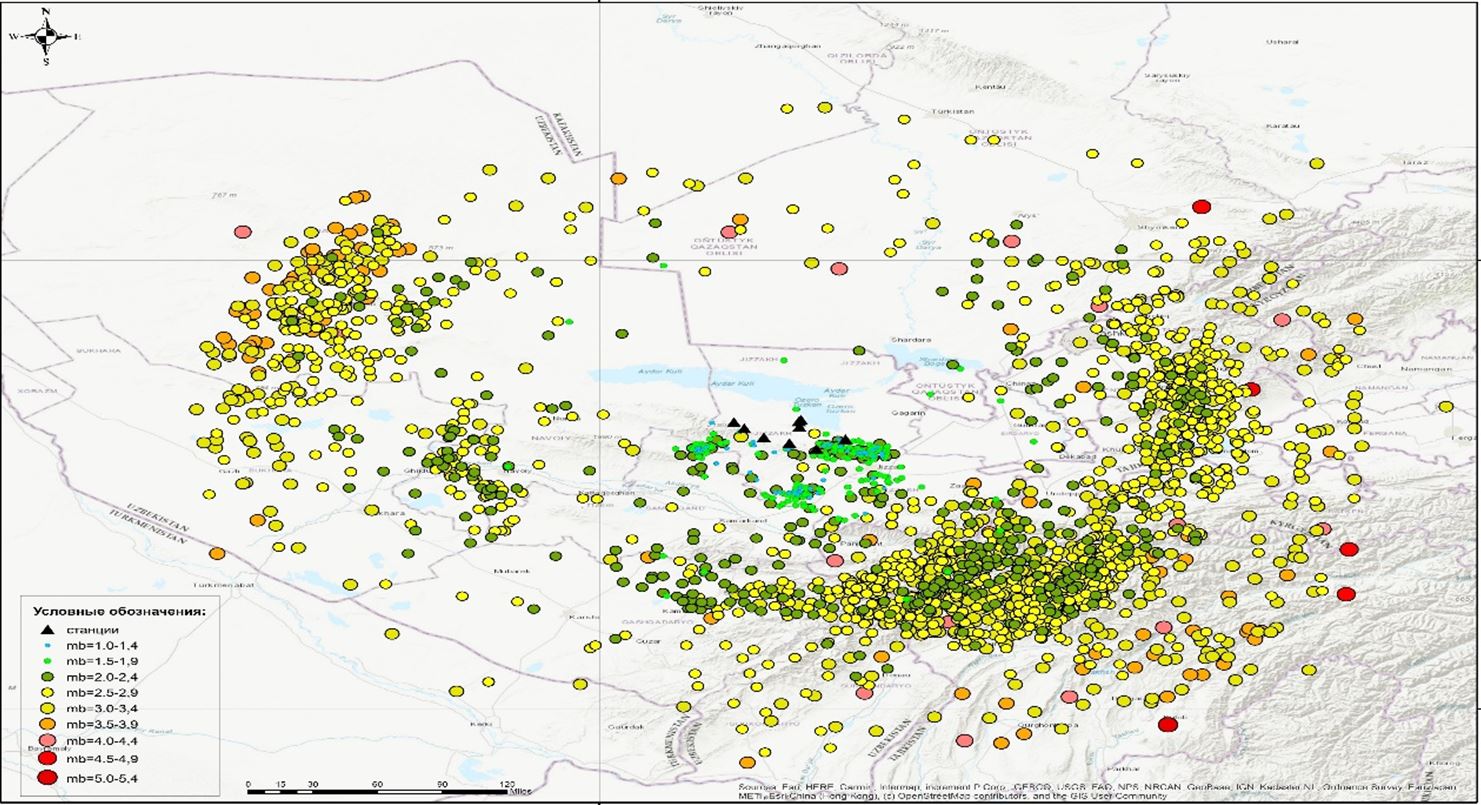
Task: Click the 'Условные обозначения:' legend title
Action: (119, 610)
